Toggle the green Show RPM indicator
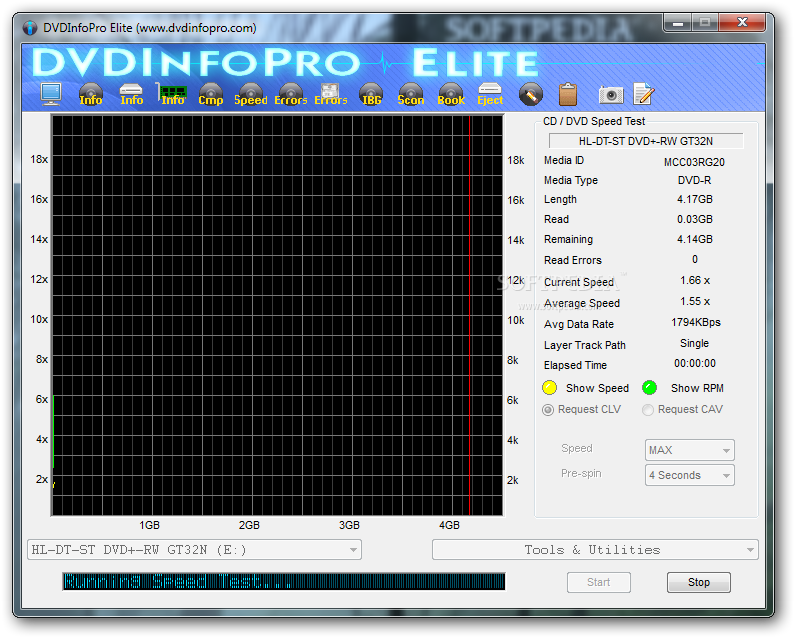Screen dimensions: 795x638 point(649,388)
